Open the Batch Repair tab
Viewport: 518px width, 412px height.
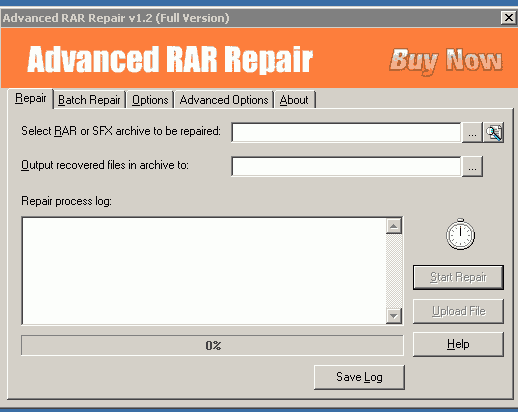(89, 100)
